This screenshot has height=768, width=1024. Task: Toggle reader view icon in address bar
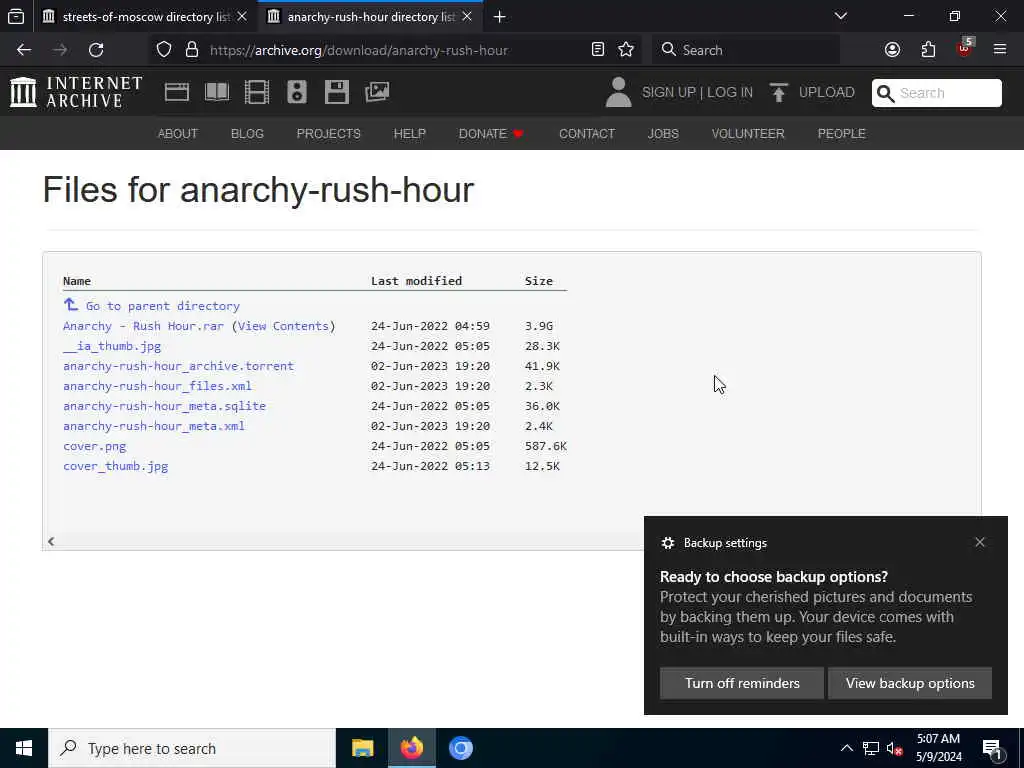(x=598, y=50)
